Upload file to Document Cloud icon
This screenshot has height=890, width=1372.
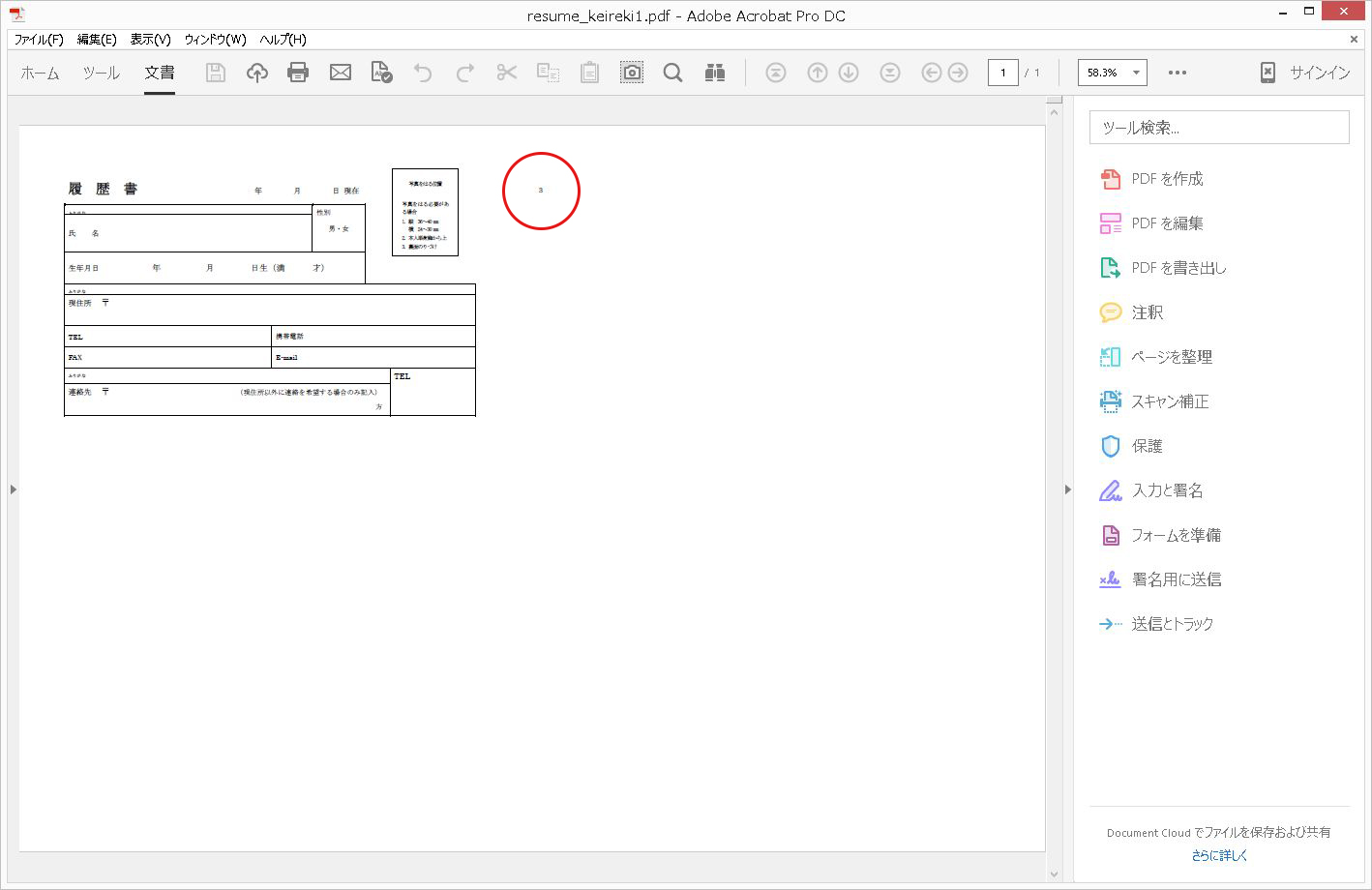coord(256,73)
